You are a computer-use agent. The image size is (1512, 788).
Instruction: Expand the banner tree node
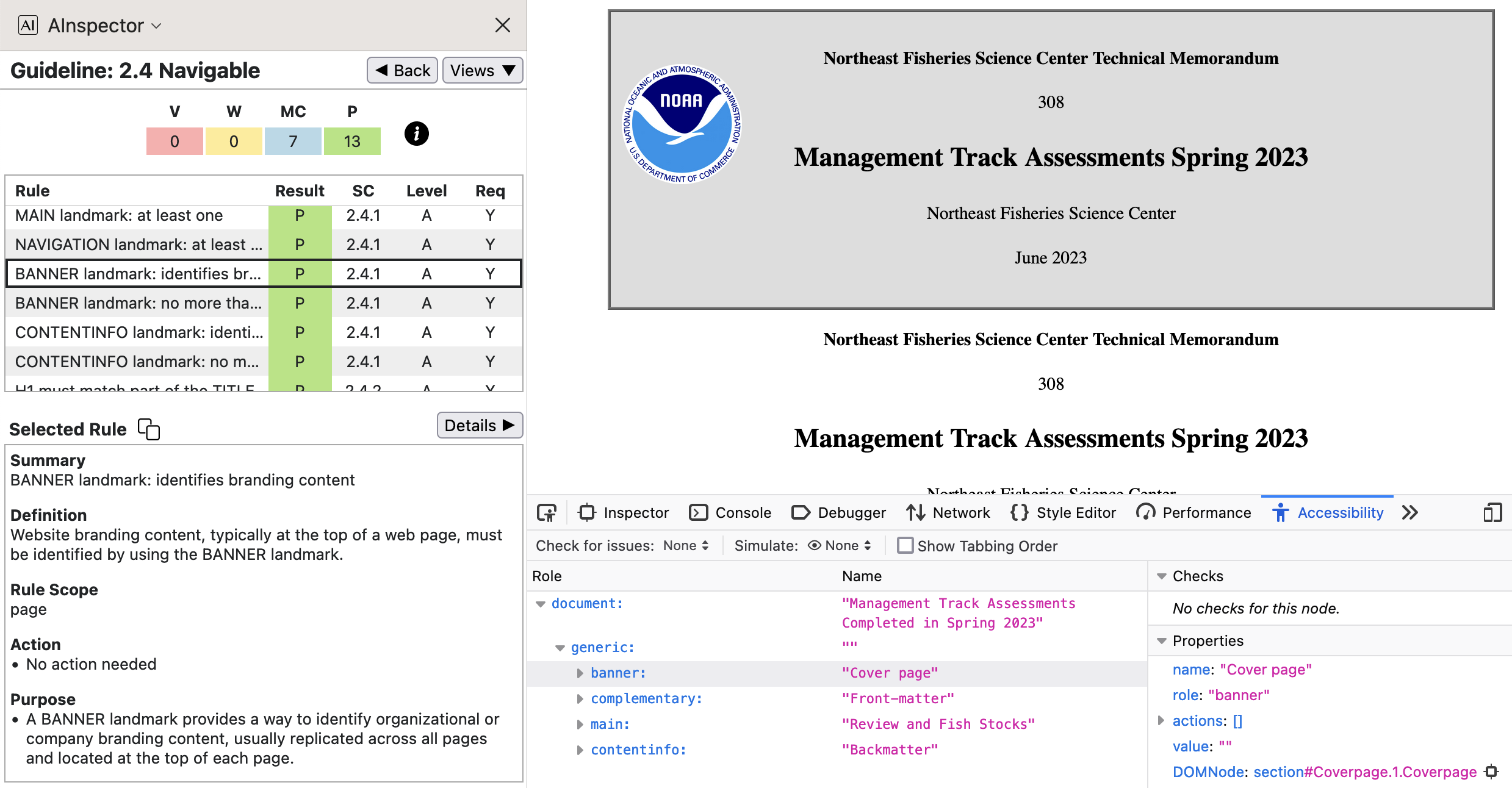pos(580,673)
